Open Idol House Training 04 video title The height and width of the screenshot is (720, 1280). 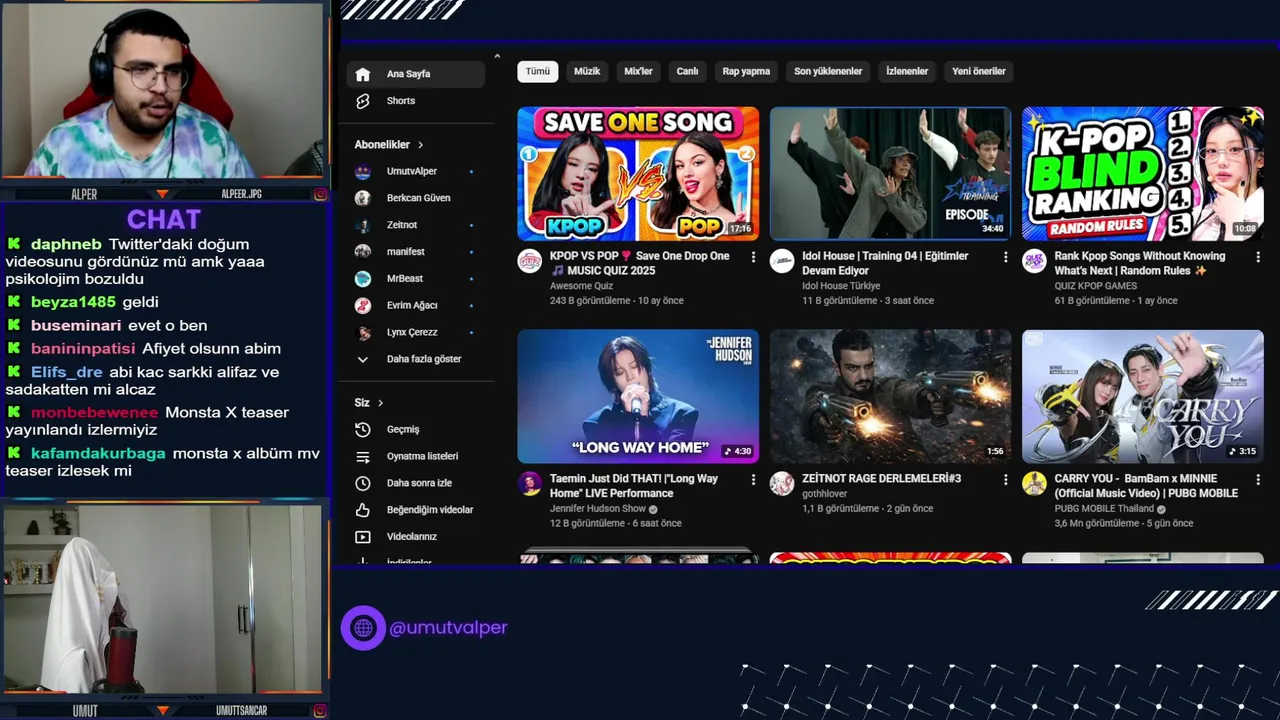[885, 263]
